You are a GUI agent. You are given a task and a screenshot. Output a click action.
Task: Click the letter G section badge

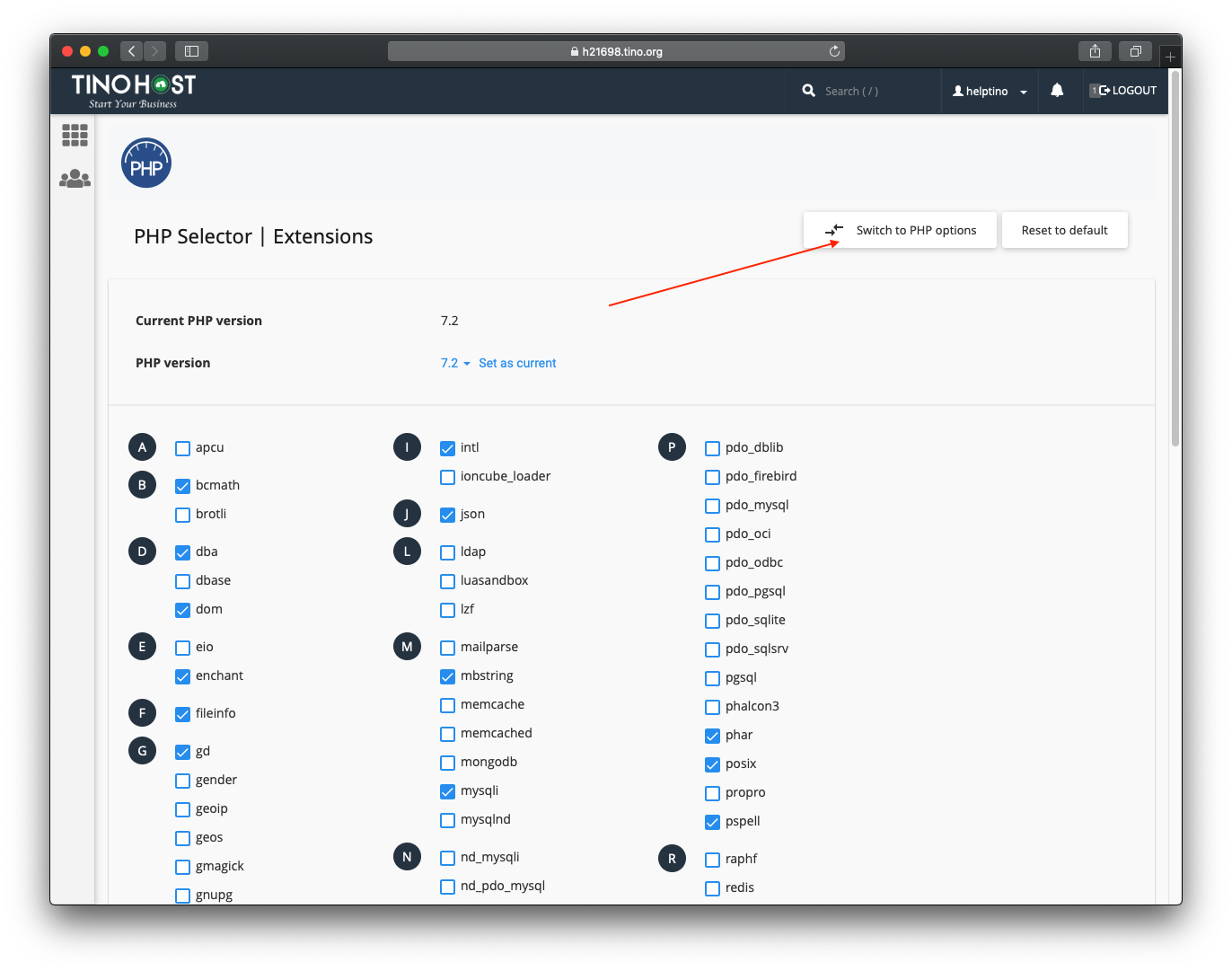tap(142, 751)
